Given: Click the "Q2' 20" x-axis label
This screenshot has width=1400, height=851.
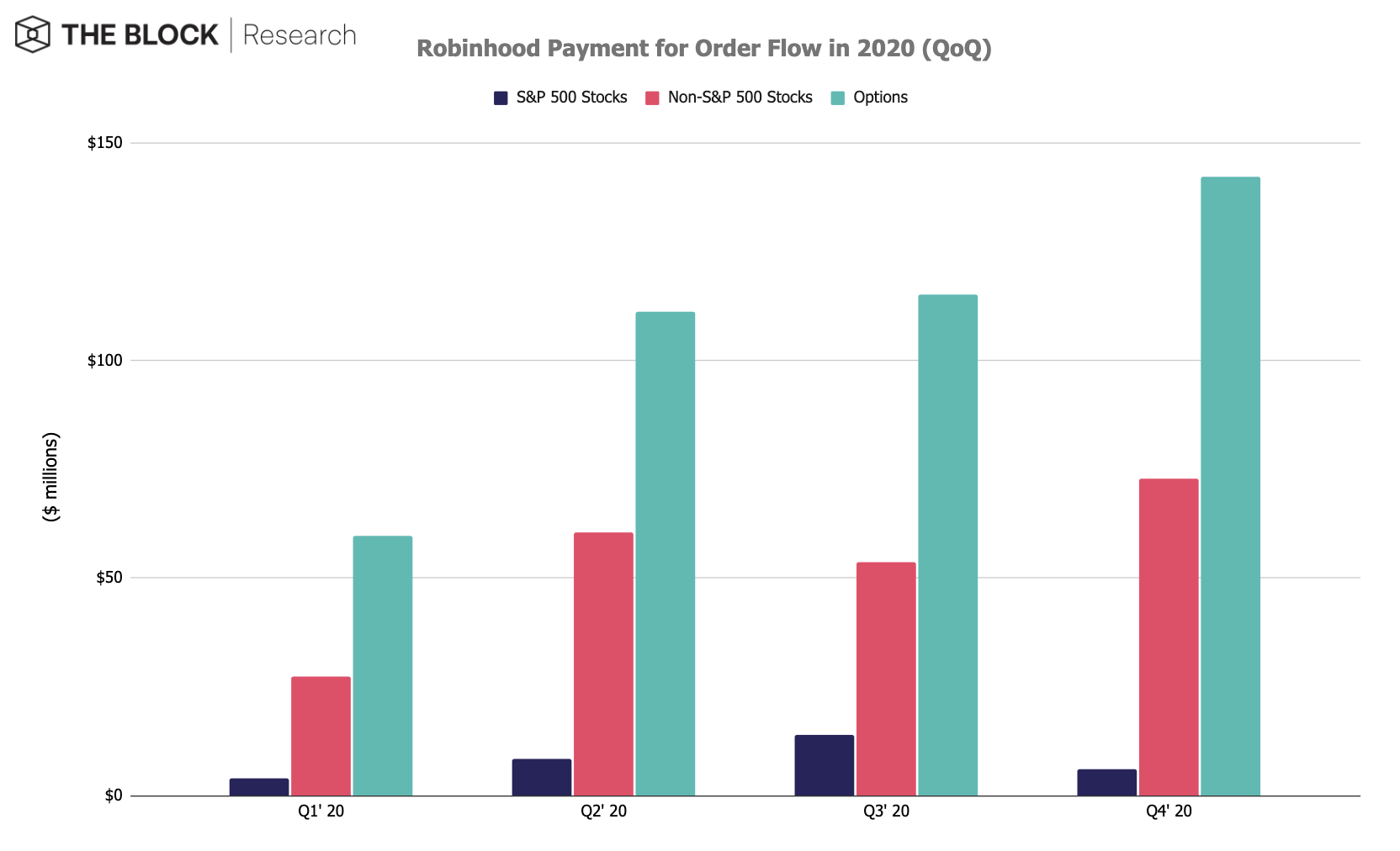Looking at the screenshot, I should [x=603, y=811].
